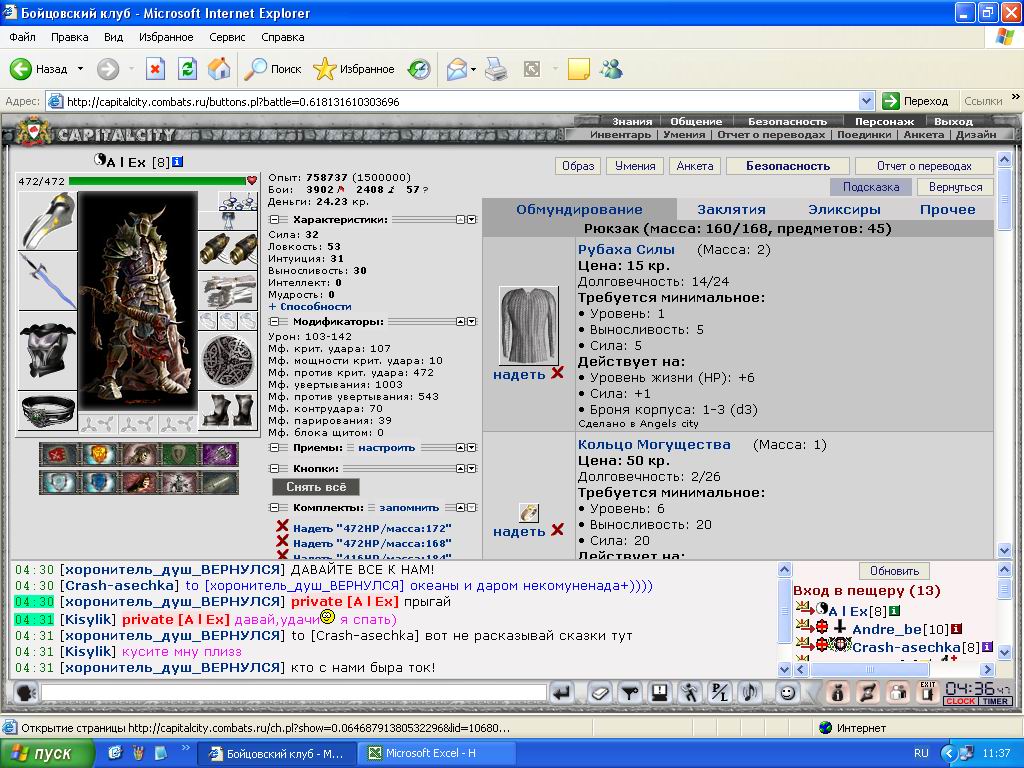Discard Кольцо Могущества with the red X
This screenshot has height=768, width=1024.
[557, 530]
